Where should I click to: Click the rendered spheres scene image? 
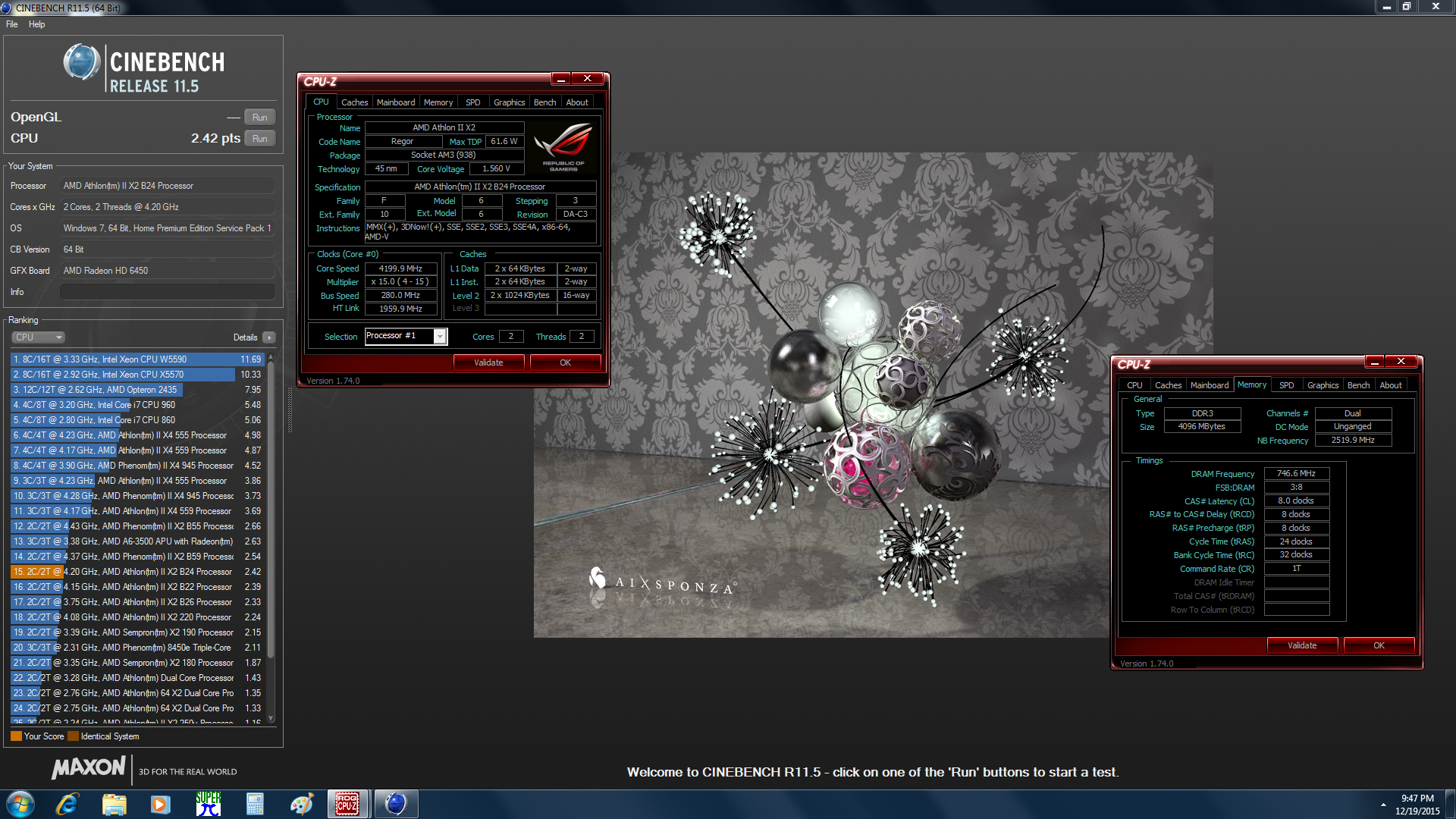pyautogui.click(x=874, y=395)
